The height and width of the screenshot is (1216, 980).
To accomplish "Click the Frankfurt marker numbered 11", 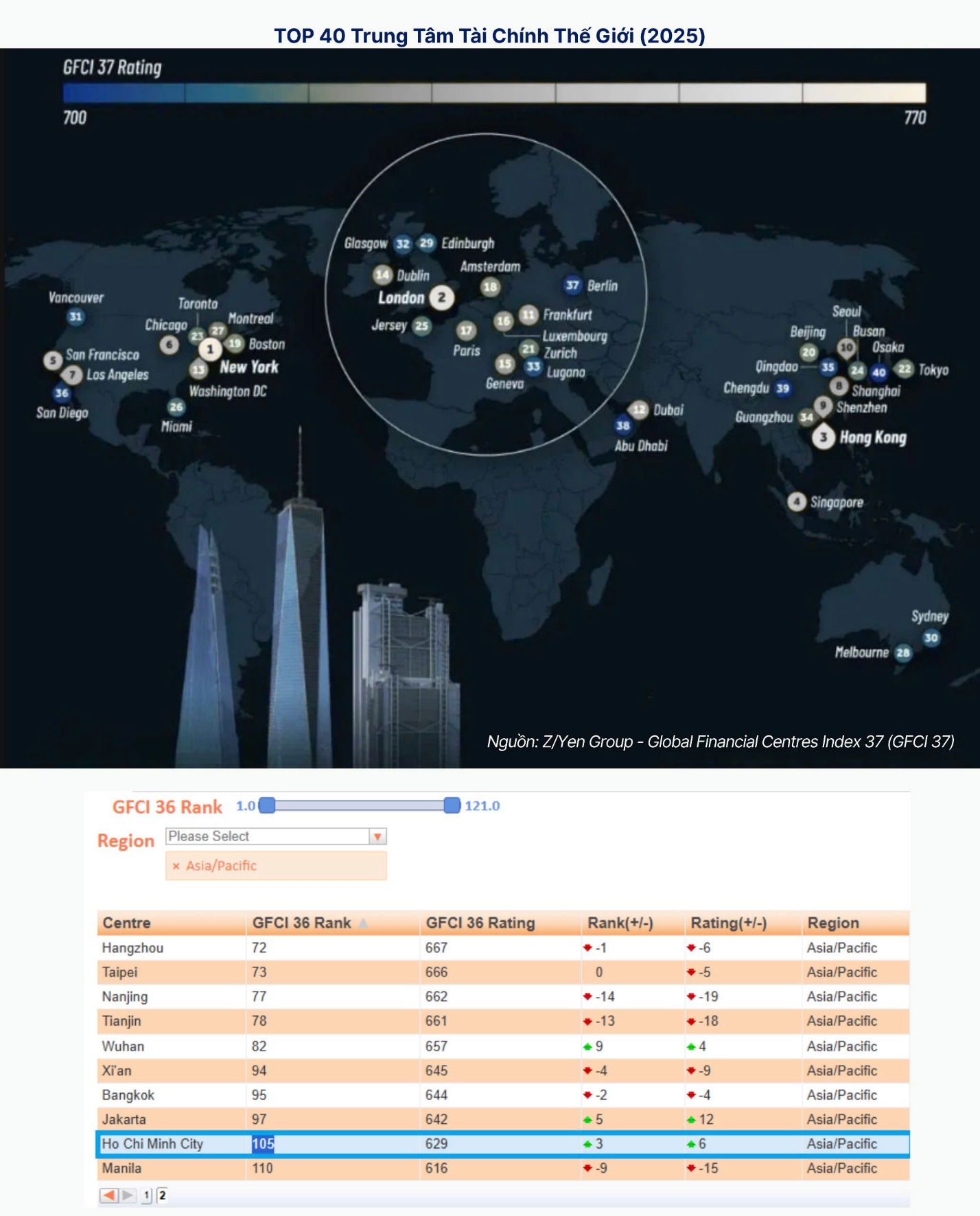I will 528,315.
